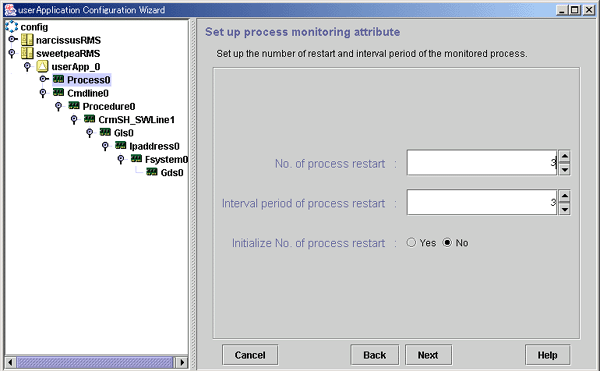Expand the narcissusRMS tree node
The image size is (600, 371).
(13, 39)
